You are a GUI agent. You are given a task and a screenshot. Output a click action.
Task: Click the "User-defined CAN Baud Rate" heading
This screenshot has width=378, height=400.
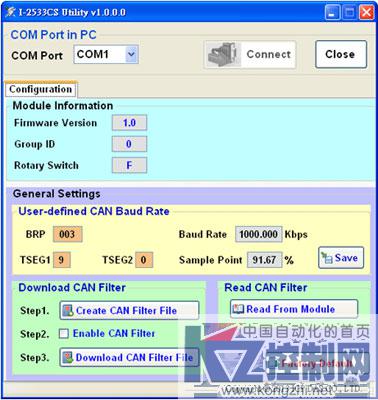pos(94,211)
